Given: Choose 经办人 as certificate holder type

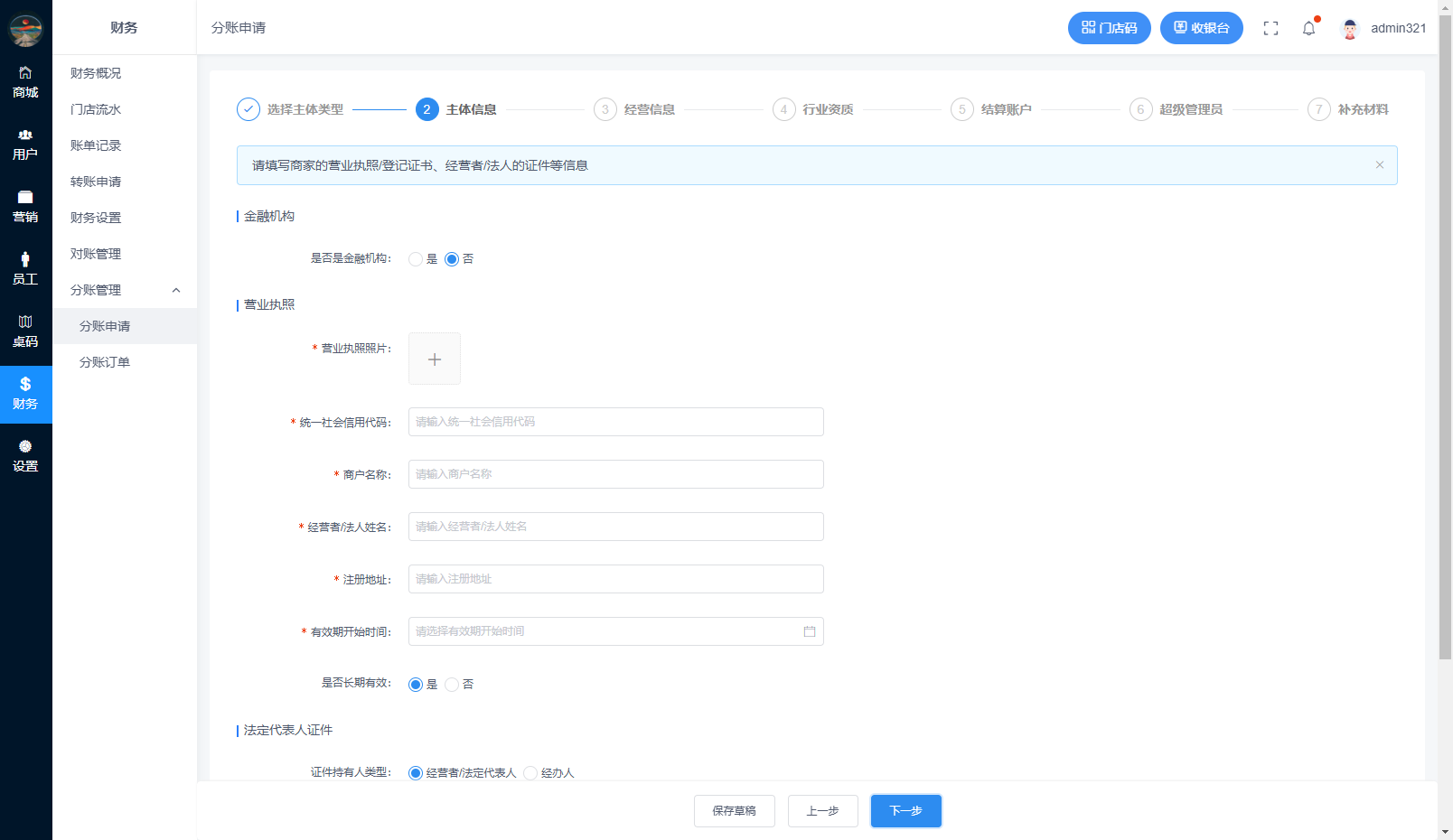Looking at the screenshot, I should (x=530, y=773).
